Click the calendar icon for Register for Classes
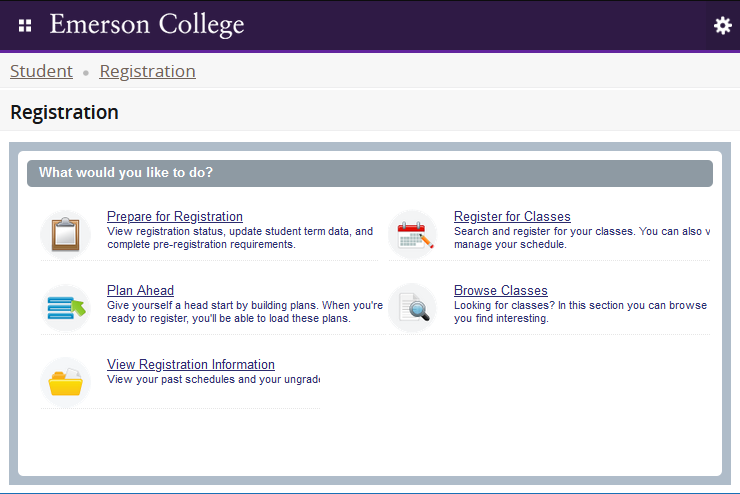Screen dimensions: 740x494 click(414, 234)
